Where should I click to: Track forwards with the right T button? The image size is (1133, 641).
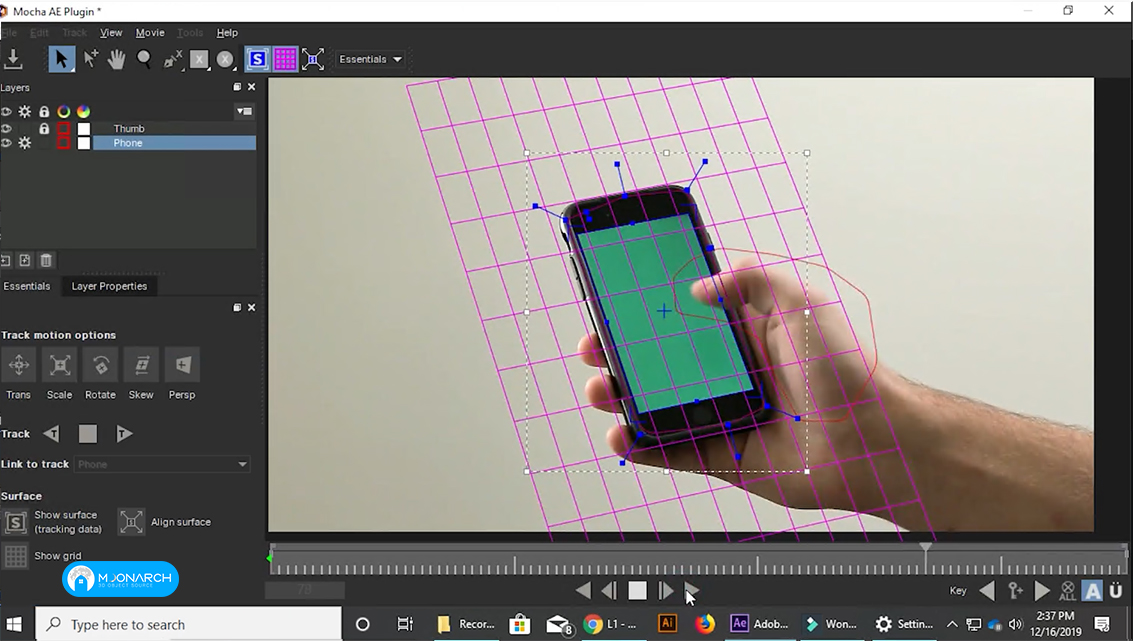pyautogui.click(x=124, y=434)
